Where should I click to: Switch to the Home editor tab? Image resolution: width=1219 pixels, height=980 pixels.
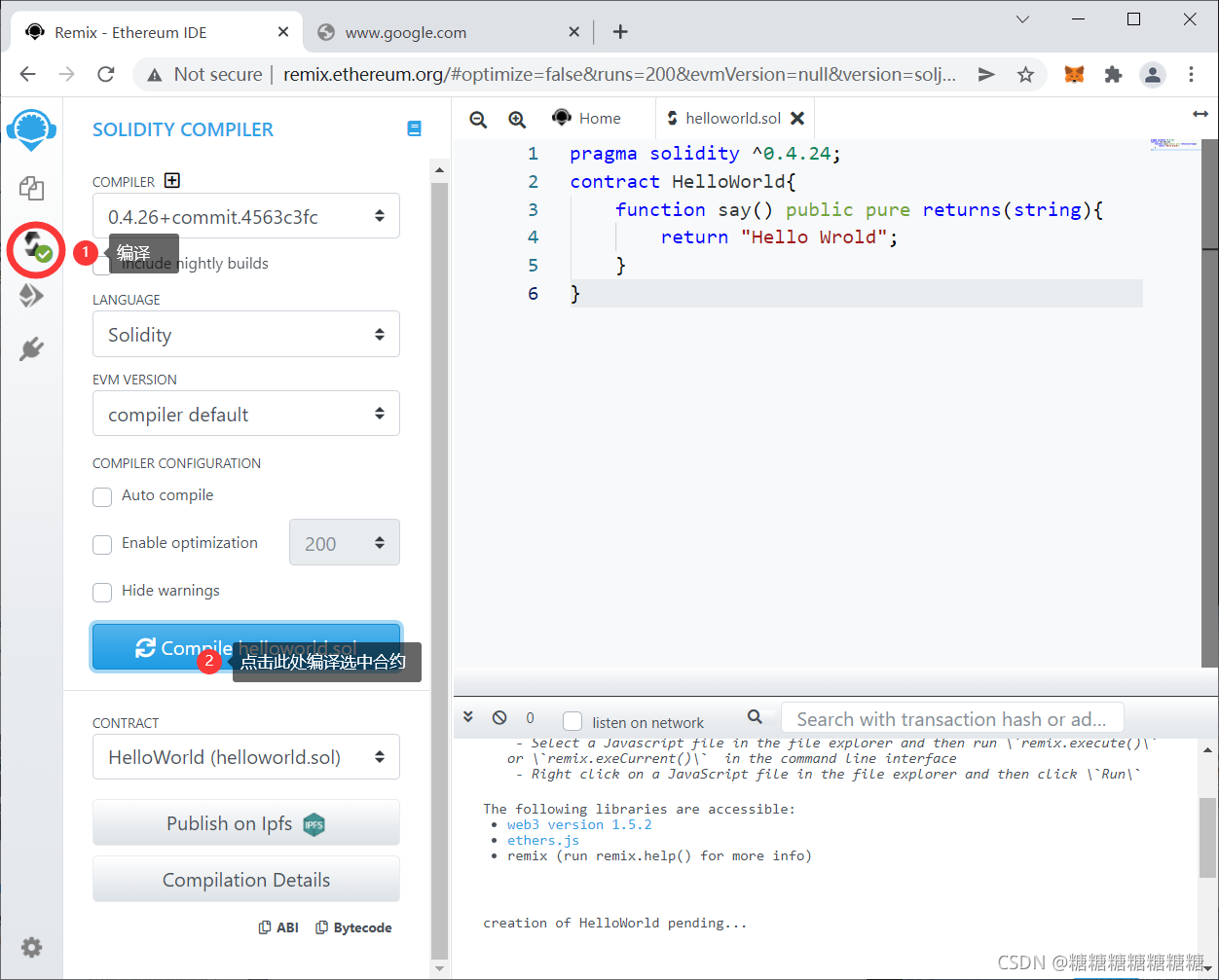(x=586, y=118)
